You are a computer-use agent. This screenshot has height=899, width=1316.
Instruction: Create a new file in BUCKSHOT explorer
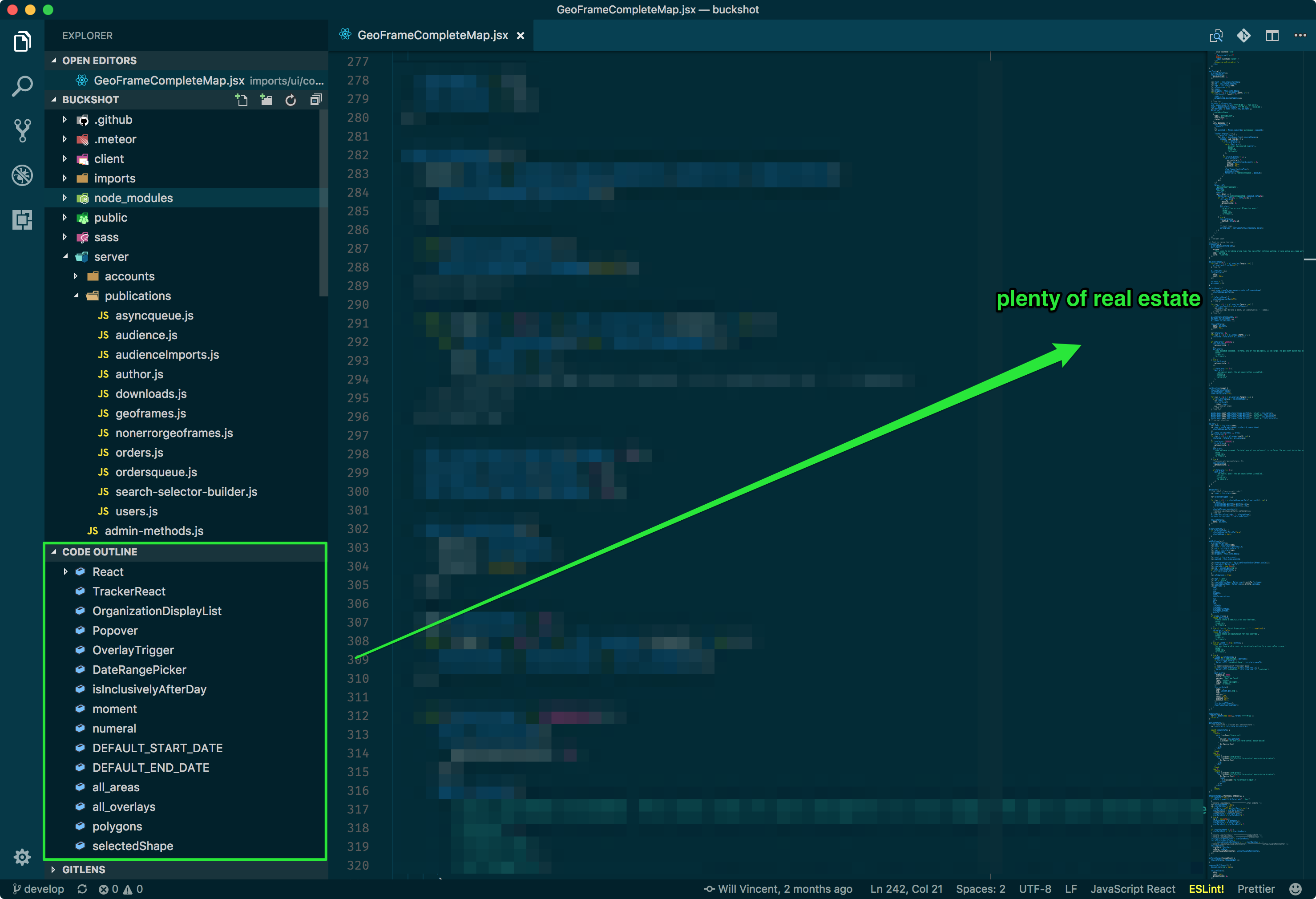[x=241, y=100]
